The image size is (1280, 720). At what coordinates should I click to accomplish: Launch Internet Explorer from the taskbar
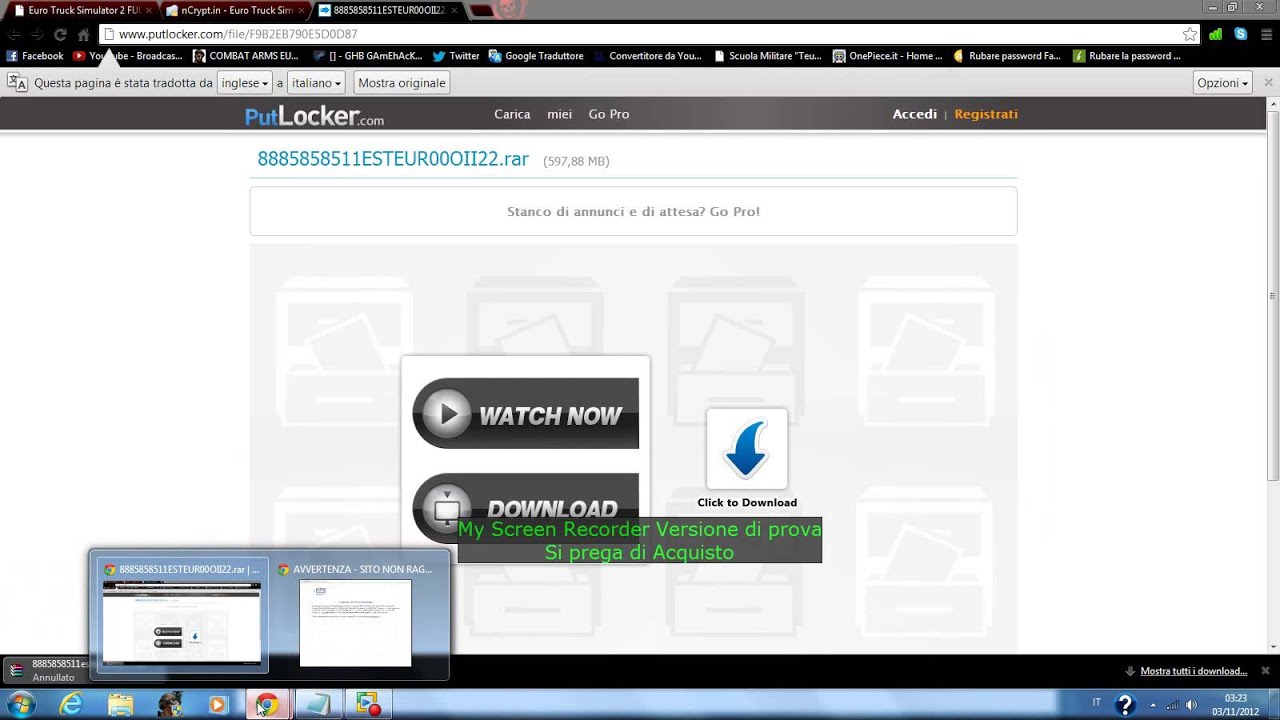point(71,704)
